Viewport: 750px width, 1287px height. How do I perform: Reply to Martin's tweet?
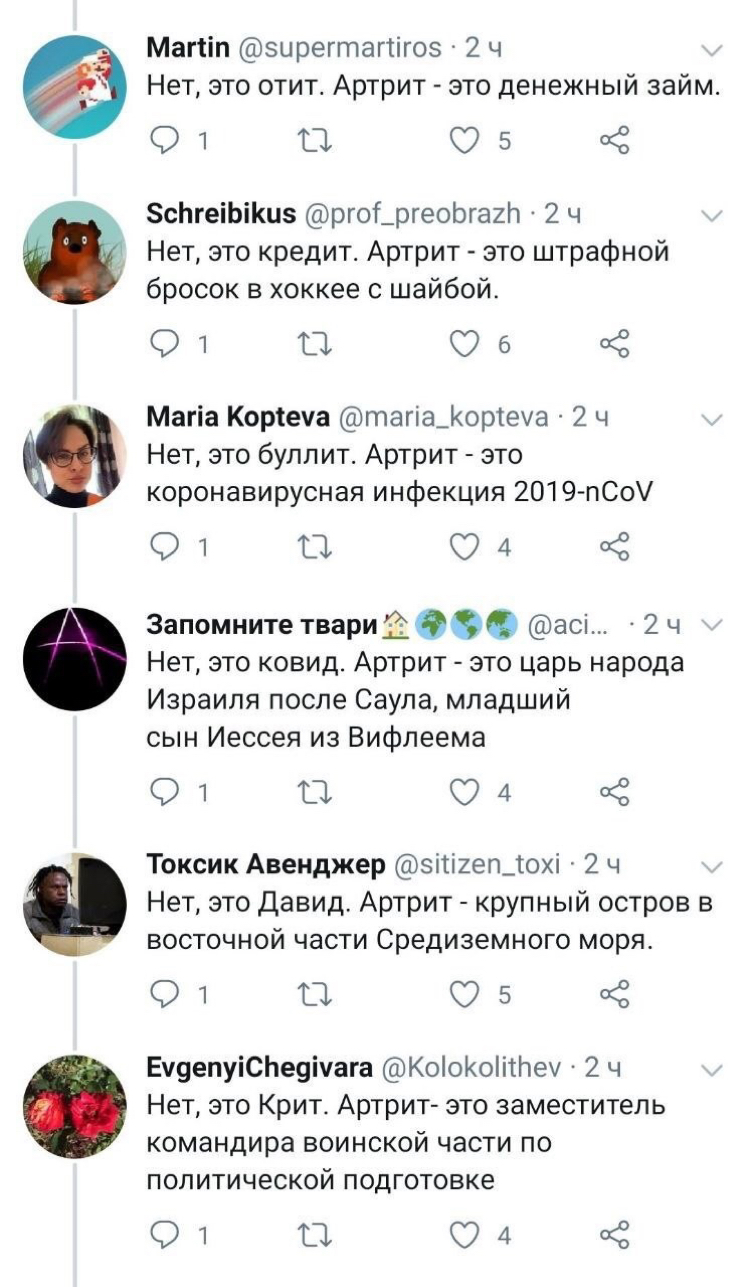pos(163,141)
